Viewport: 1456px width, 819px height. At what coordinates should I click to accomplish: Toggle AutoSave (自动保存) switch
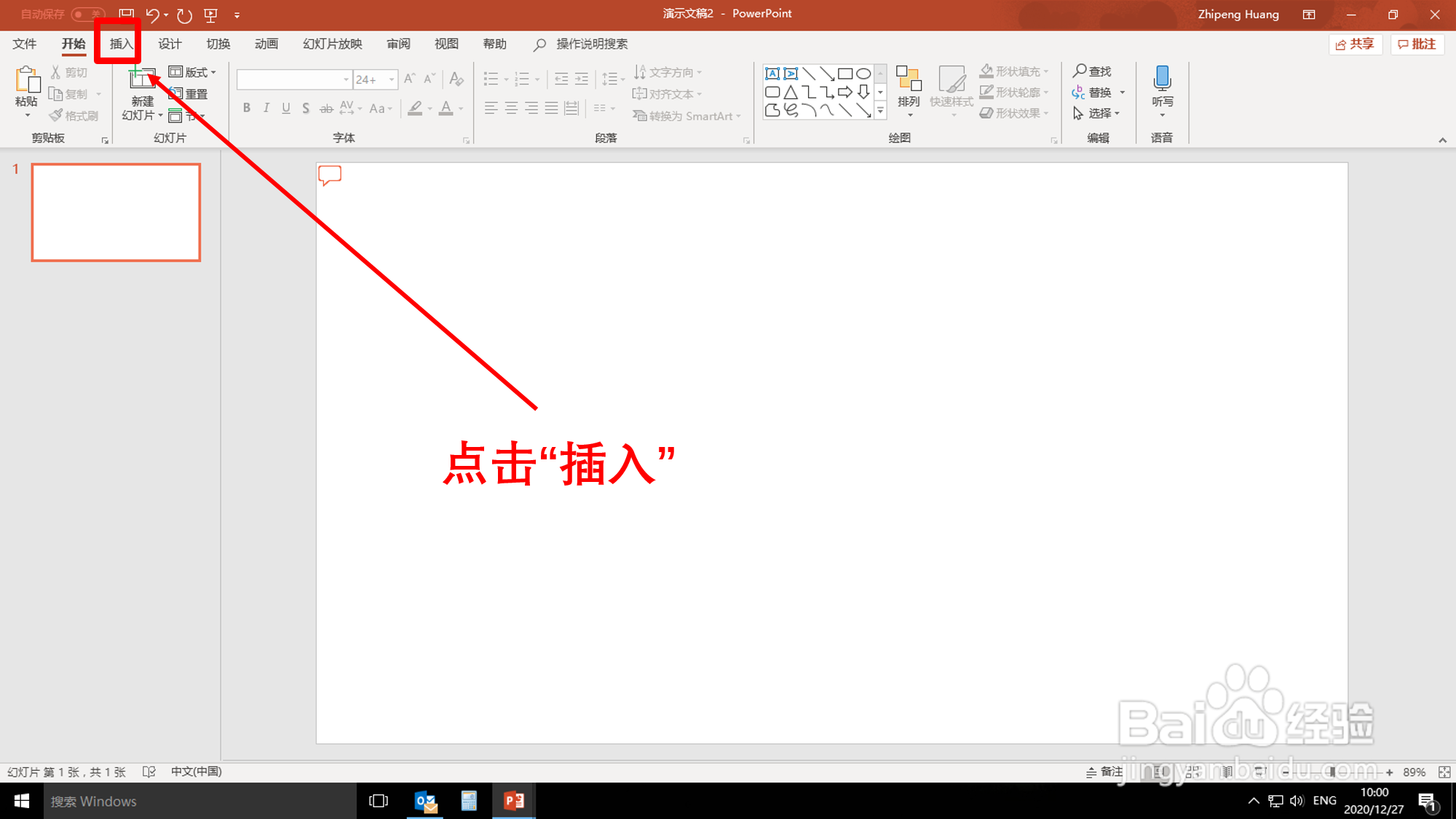click(x=87, y=14)
